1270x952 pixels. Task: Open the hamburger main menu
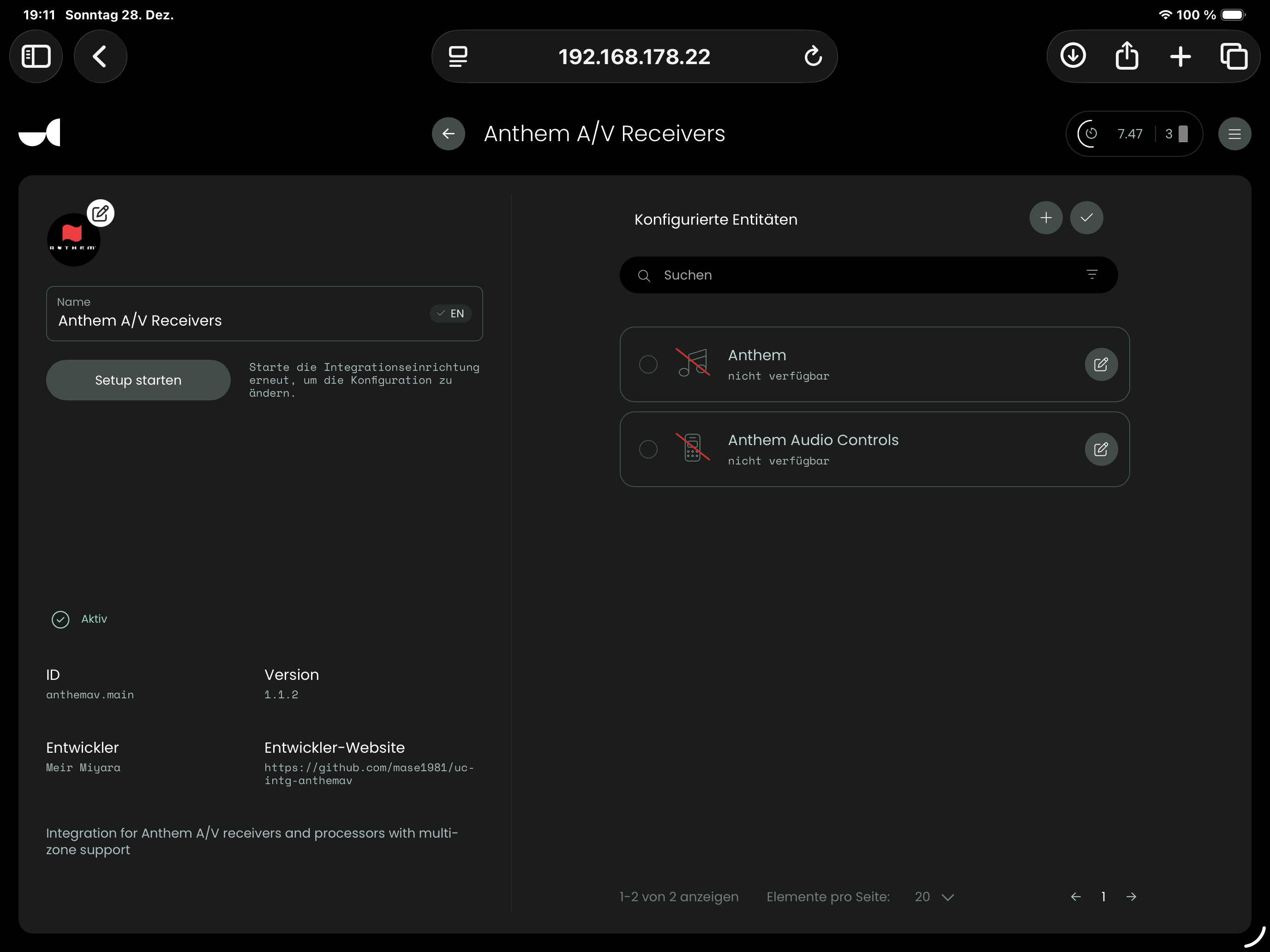point(1234,134)
